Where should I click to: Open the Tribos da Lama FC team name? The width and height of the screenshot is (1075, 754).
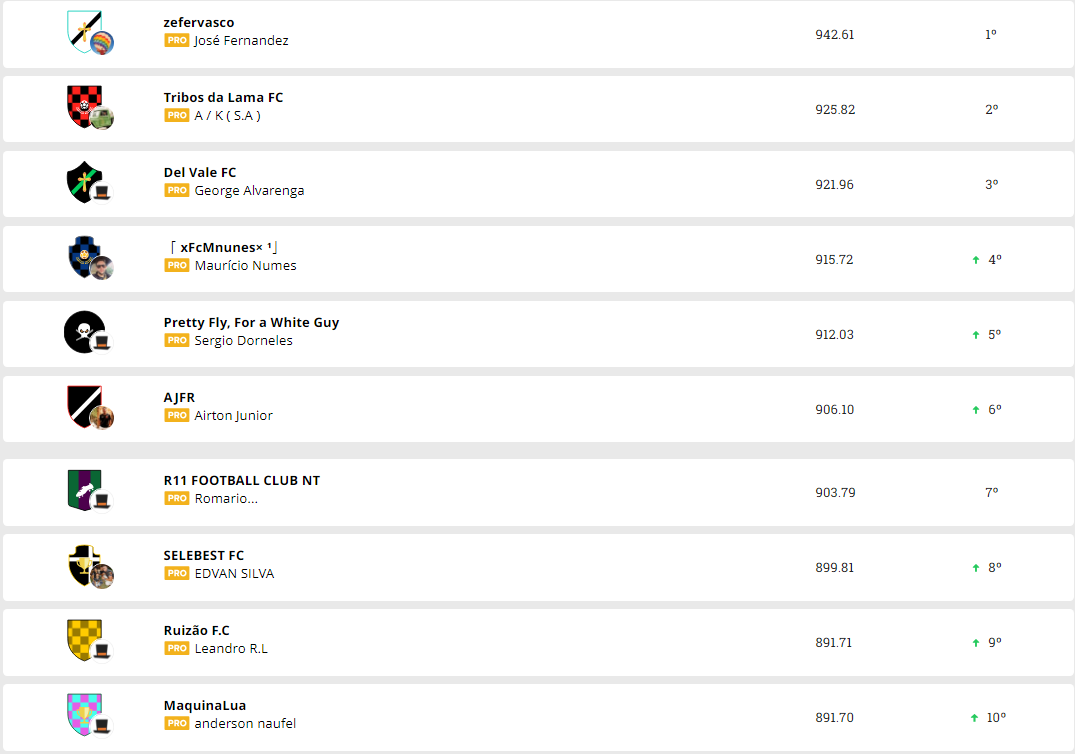(223, 98)
